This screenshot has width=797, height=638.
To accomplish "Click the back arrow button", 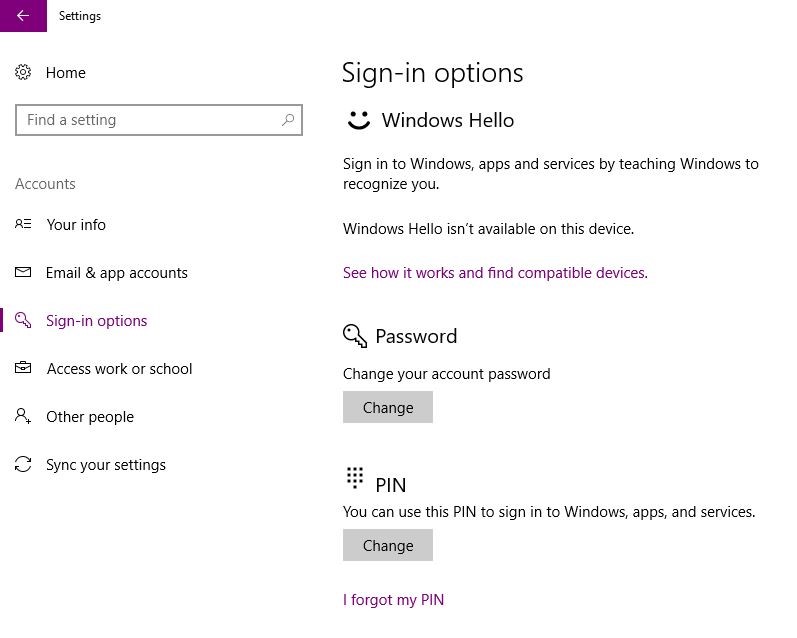I will pyautogui.click(x=22, y=16).
